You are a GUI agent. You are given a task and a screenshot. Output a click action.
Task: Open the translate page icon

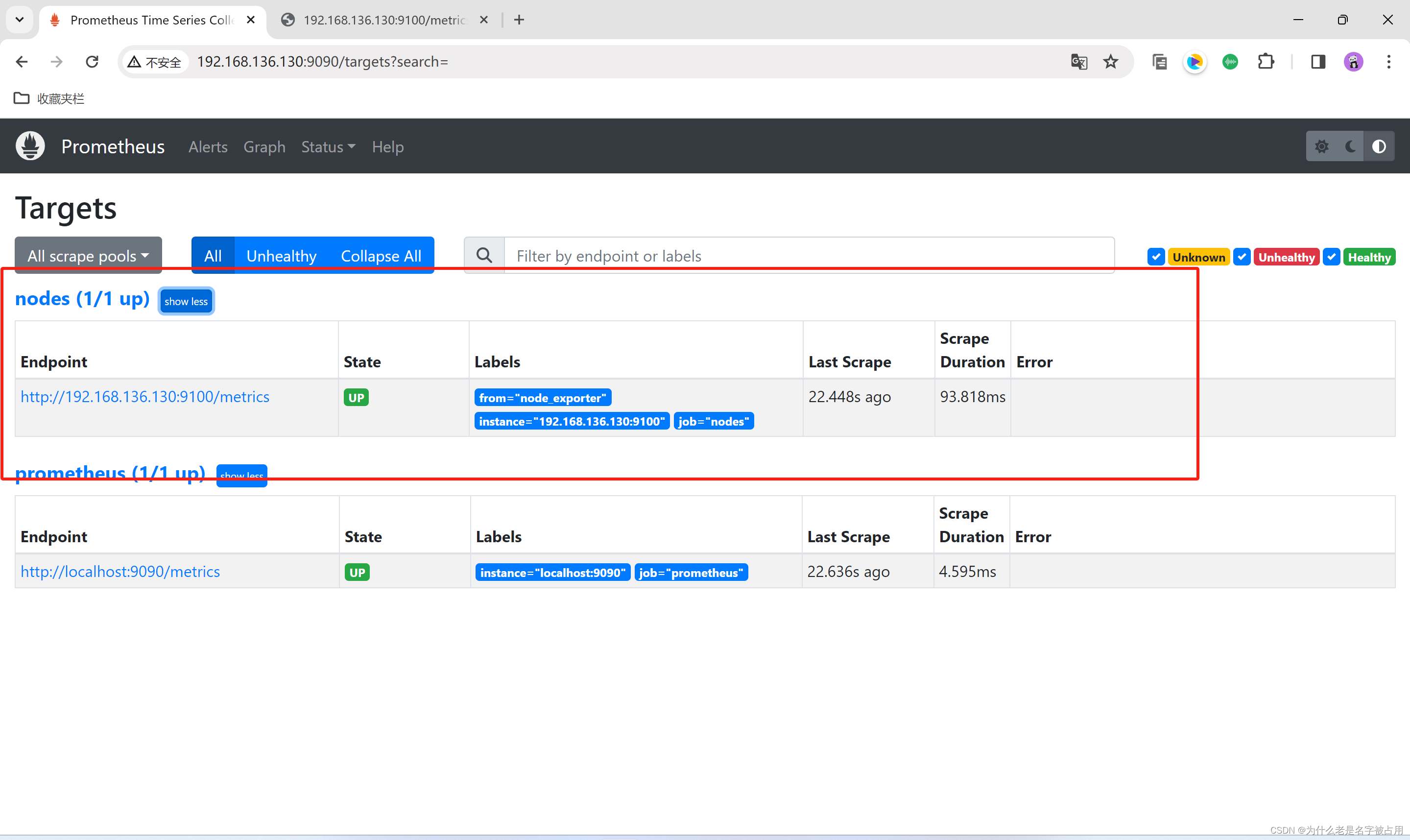[x=1079, y=62]
